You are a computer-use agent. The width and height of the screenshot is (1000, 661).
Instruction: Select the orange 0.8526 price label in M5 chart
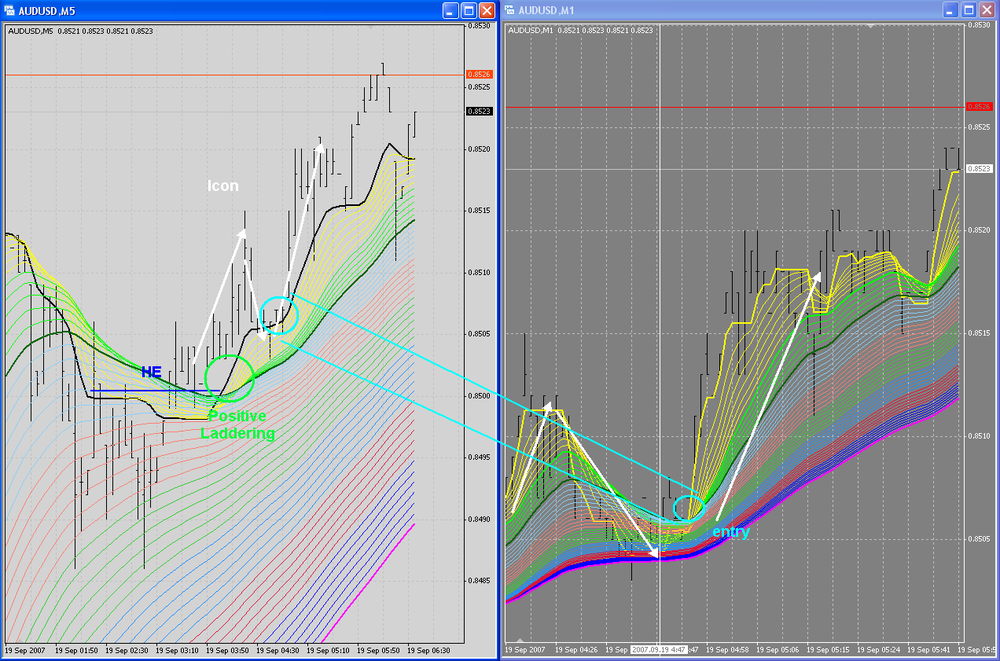pyautogui.click(x=479, y=75)
